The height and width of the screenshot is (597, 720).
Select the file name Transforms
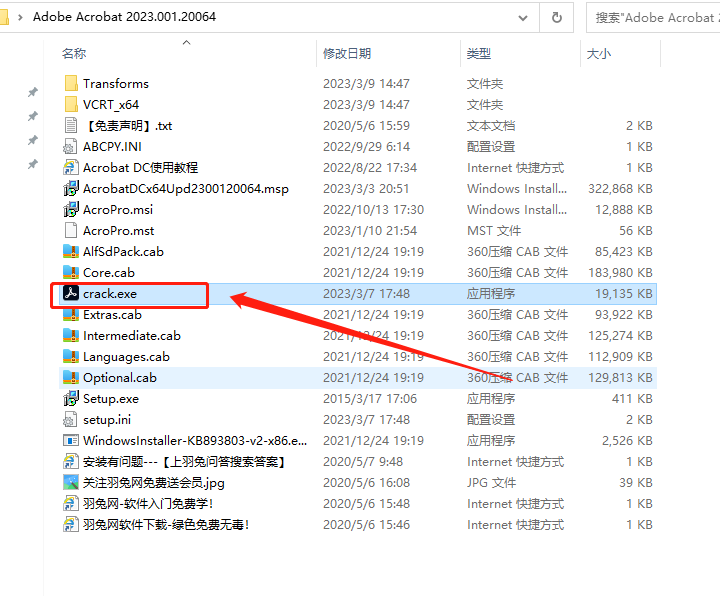pyautogui.click(x=116, y=84)
